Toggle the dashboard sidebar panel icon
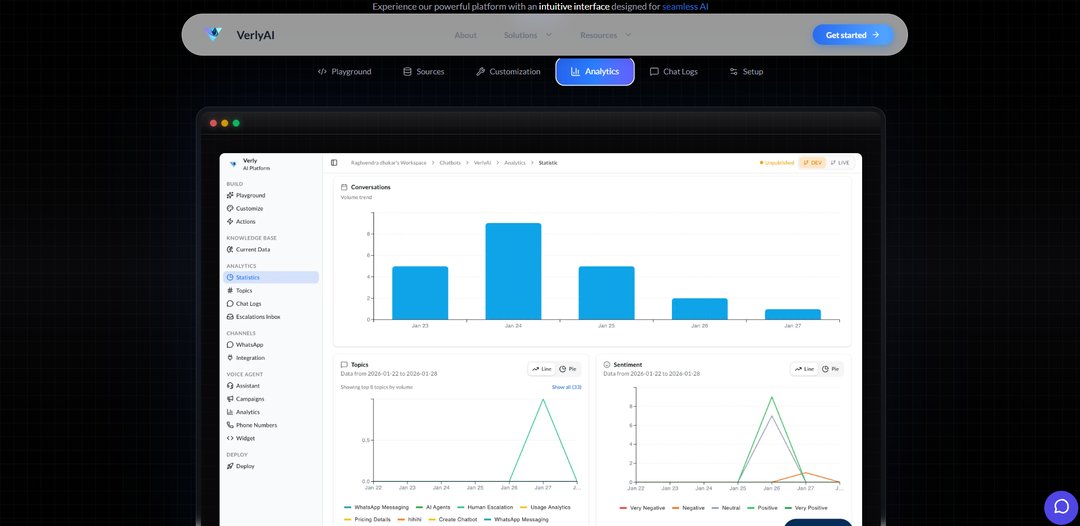The height and width of the screenshot is (526, 1080). 334,162
